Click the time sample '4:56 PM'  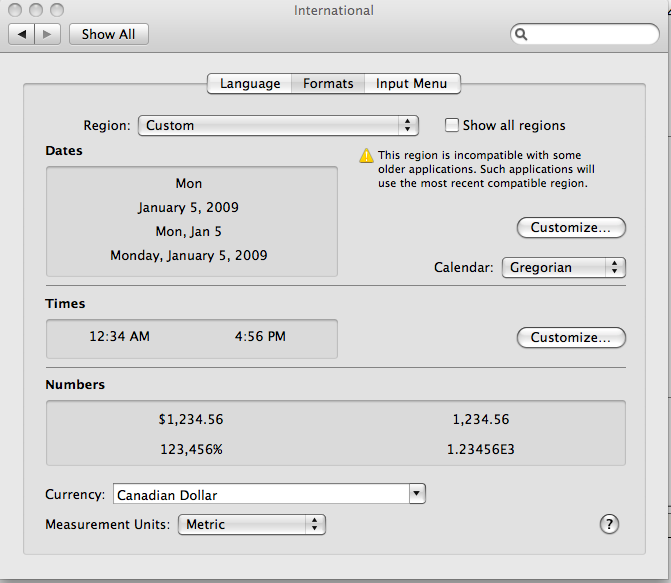[260, 336]
